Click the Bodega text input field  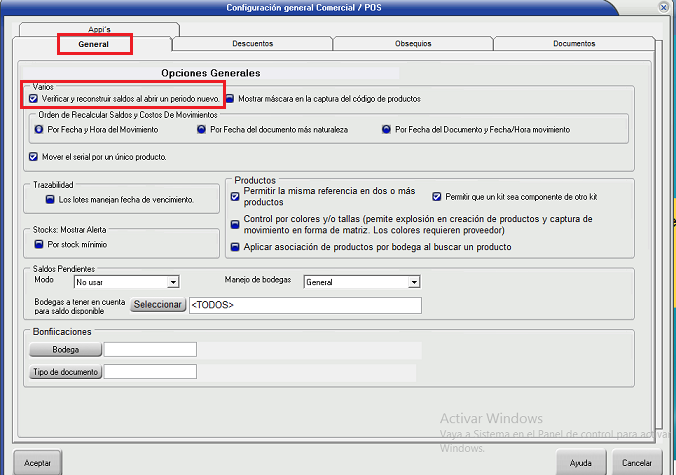point(150,350)
